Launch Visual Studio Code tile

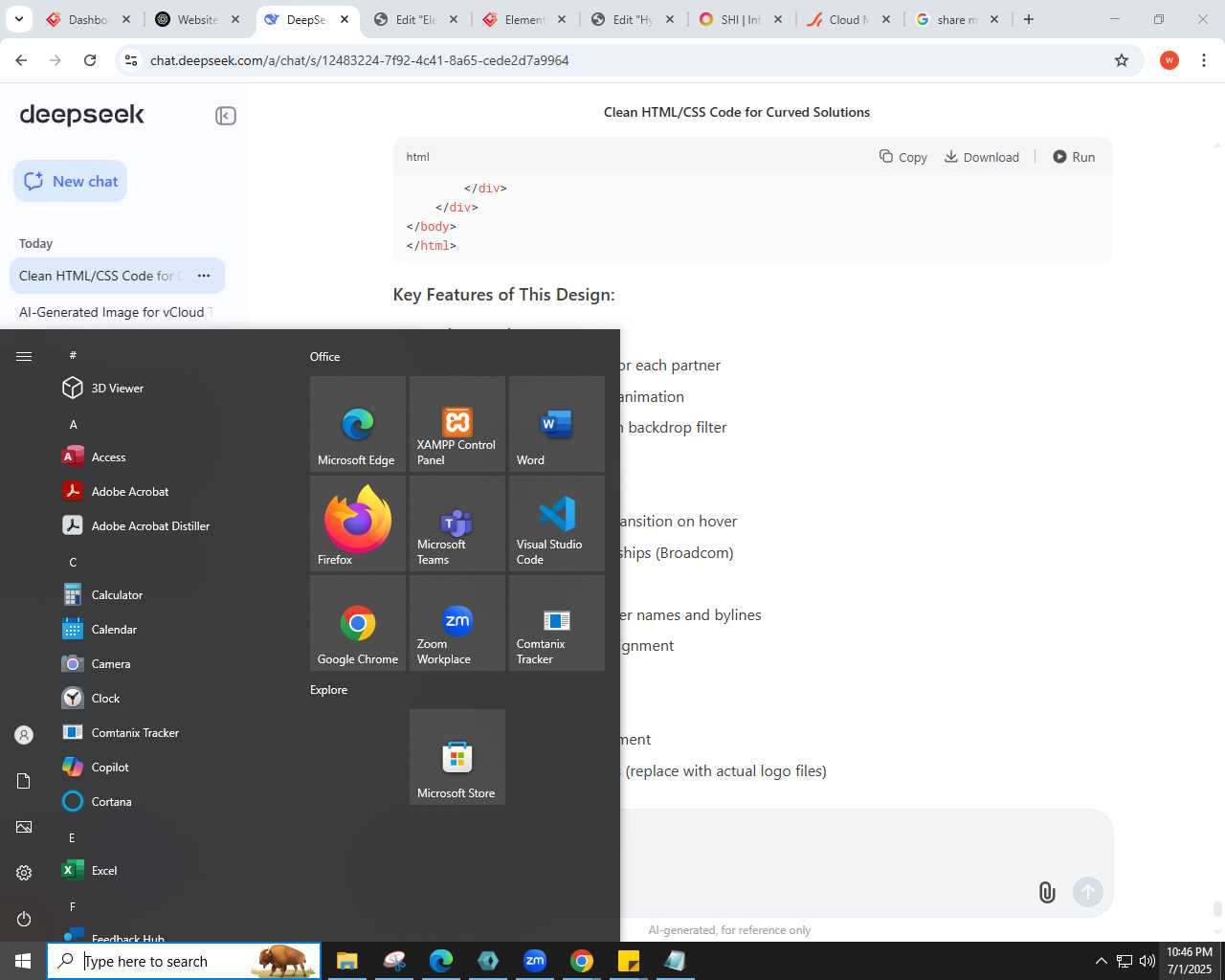(x=557, y=523)
